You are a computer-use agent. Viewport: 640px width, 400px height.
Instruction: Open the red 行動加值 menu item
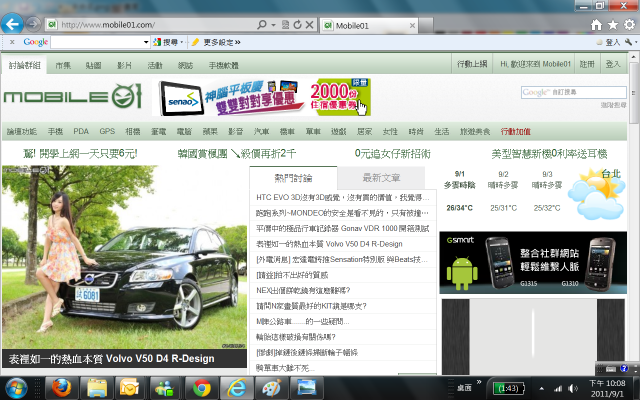click(516, 131)
